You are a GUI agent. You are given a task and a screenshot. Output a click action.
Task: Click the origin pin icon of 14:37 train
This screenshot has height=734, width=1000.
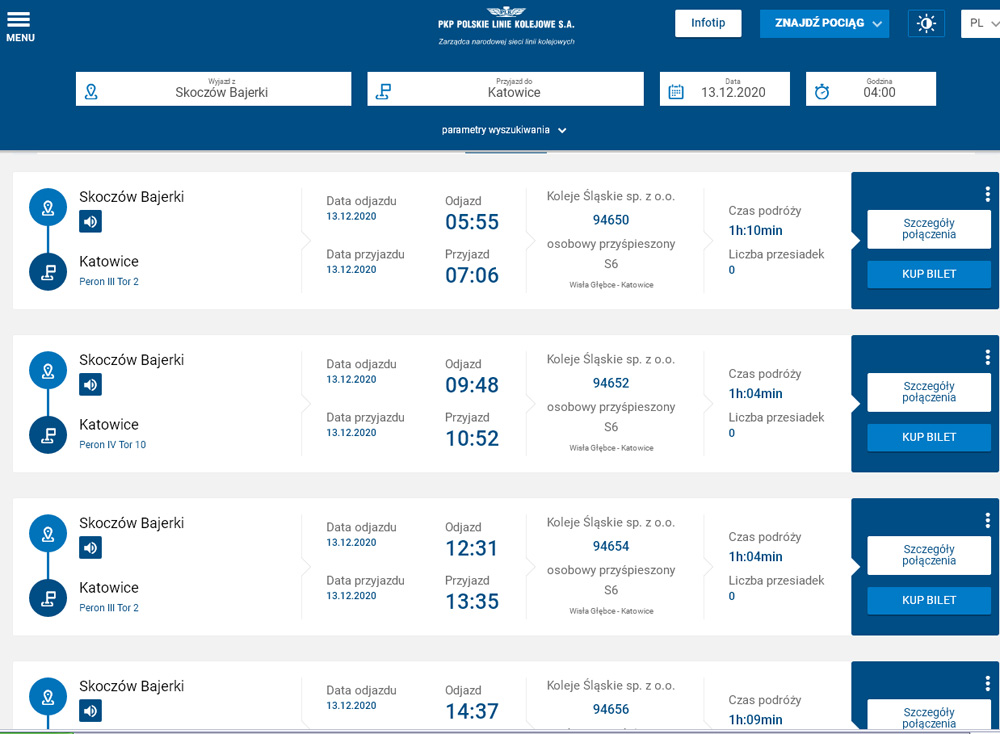pos(48,697)
